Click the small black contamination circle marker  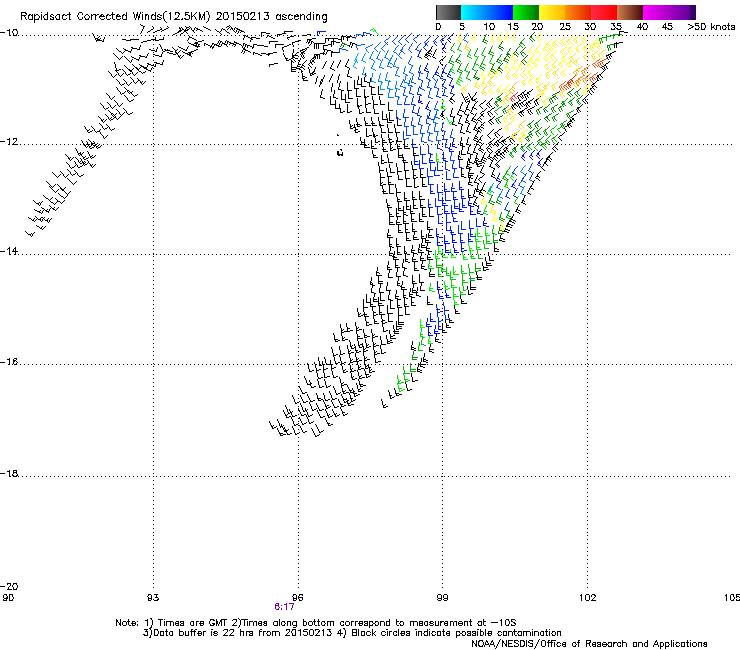pos(340,152)
